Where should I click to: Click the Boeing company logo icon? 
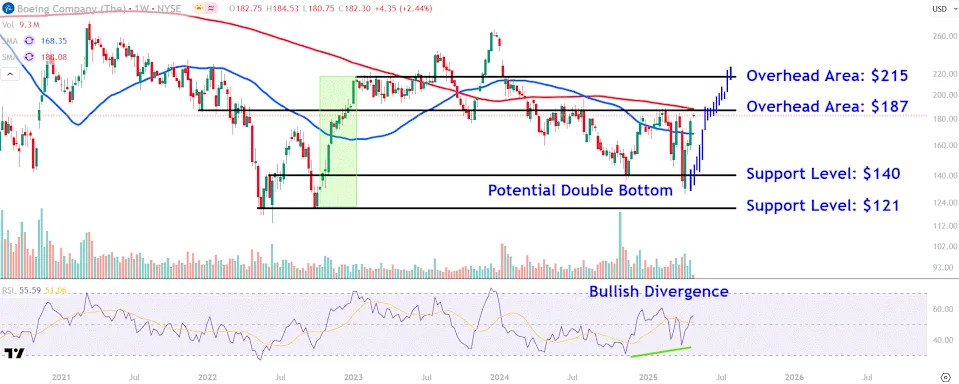point(7,9)
